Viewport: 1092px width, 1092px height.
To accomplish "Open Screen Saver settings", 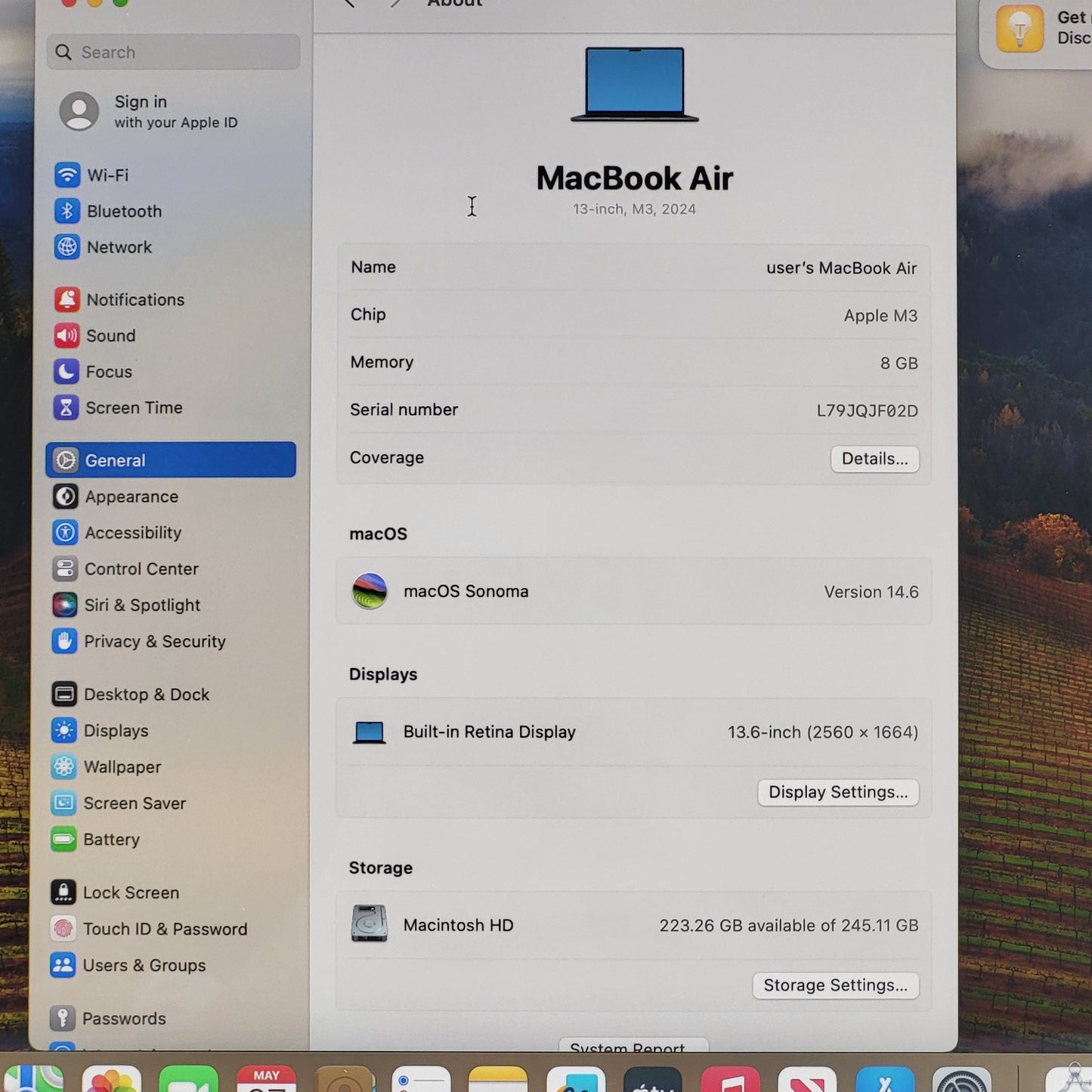I will pyautogui.click(x=172, y=803).
